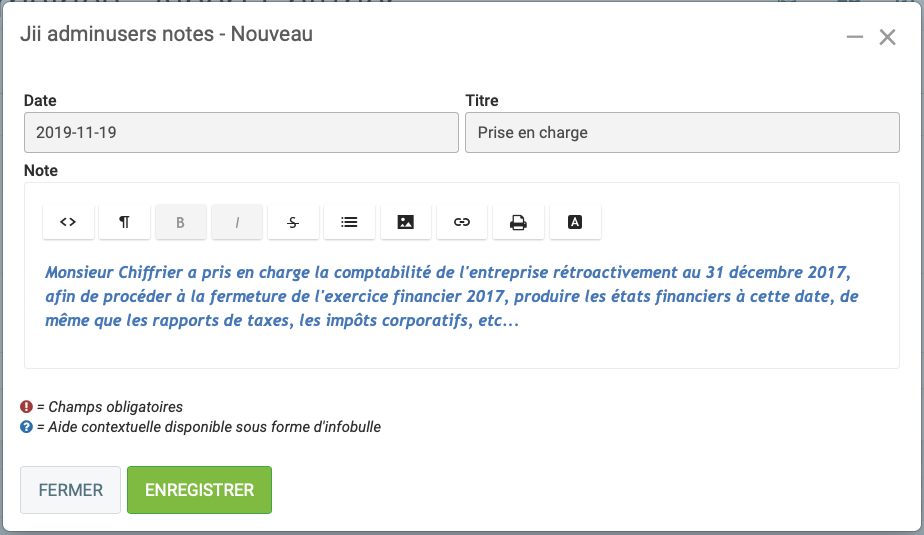
Task: Apply strikethrough to the note text
Action: coord(293,222)
